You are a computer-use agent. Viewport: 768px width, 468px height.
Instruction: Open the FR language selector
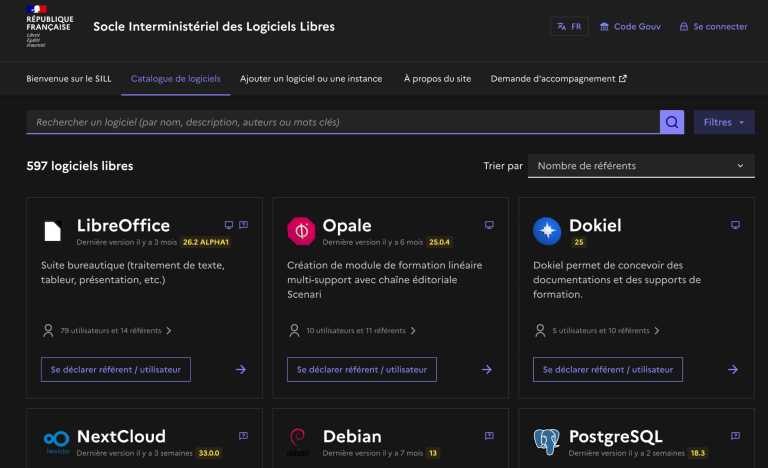569,27
